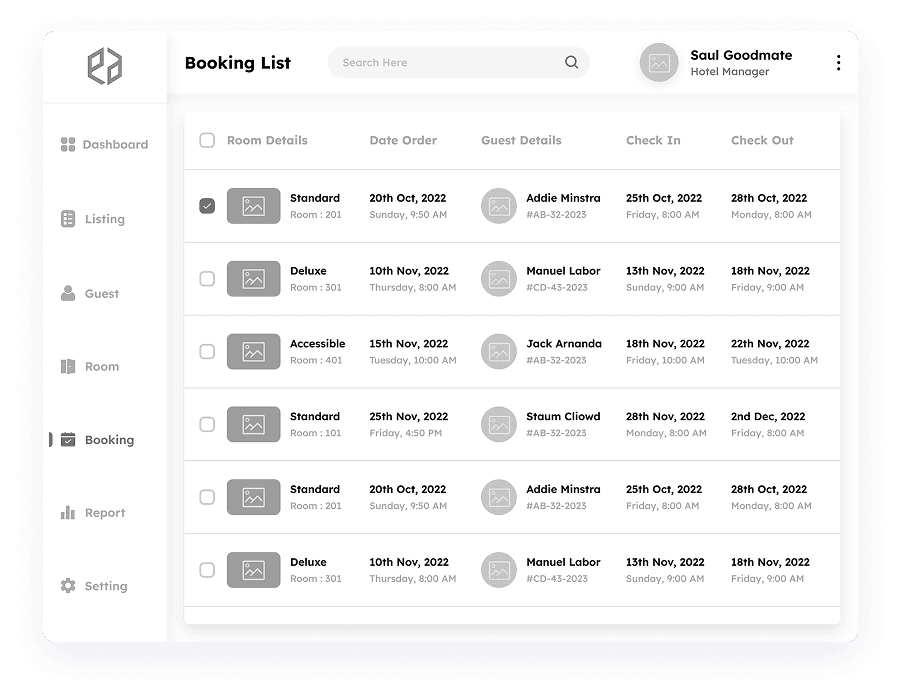
Task: Sort bookings by the Date Order column
Action: (x=403, y=140)
